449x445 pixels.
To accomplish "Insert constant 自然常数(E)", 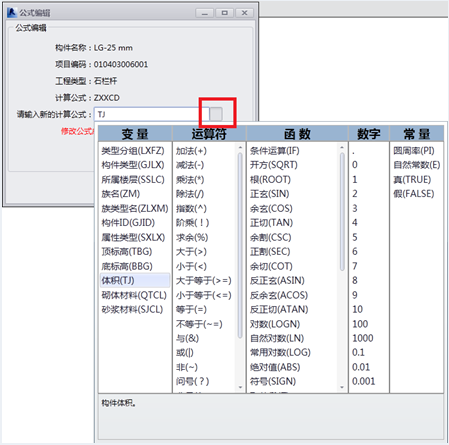I will tap(417, 165).
